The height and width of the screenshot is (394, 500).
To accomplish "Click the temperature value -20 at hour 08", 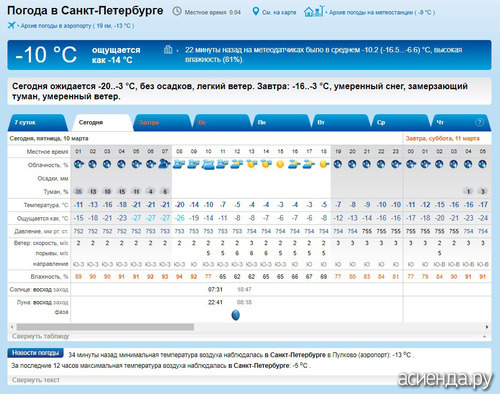I will click(x=179, y=205).
